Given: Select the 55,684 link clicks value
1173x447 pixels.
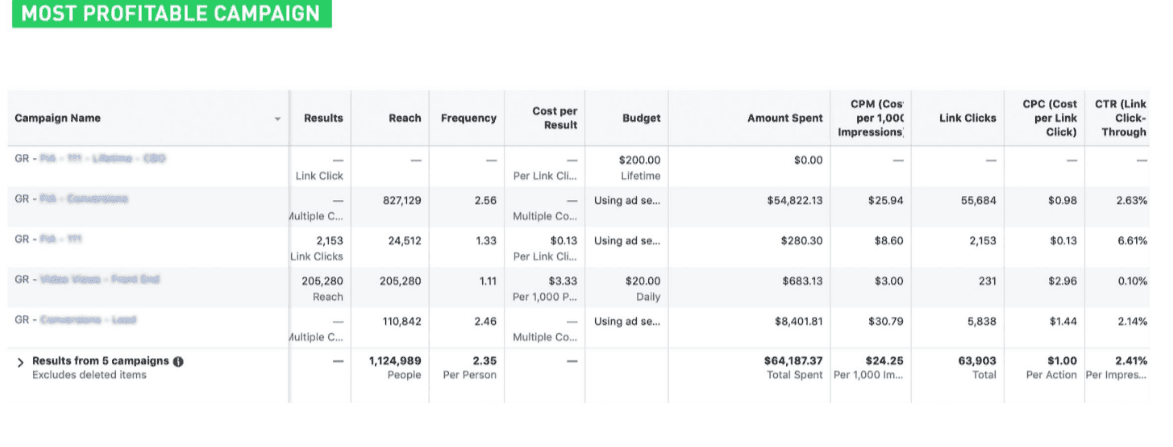Looking at the screenshot, I should [978, 200].
